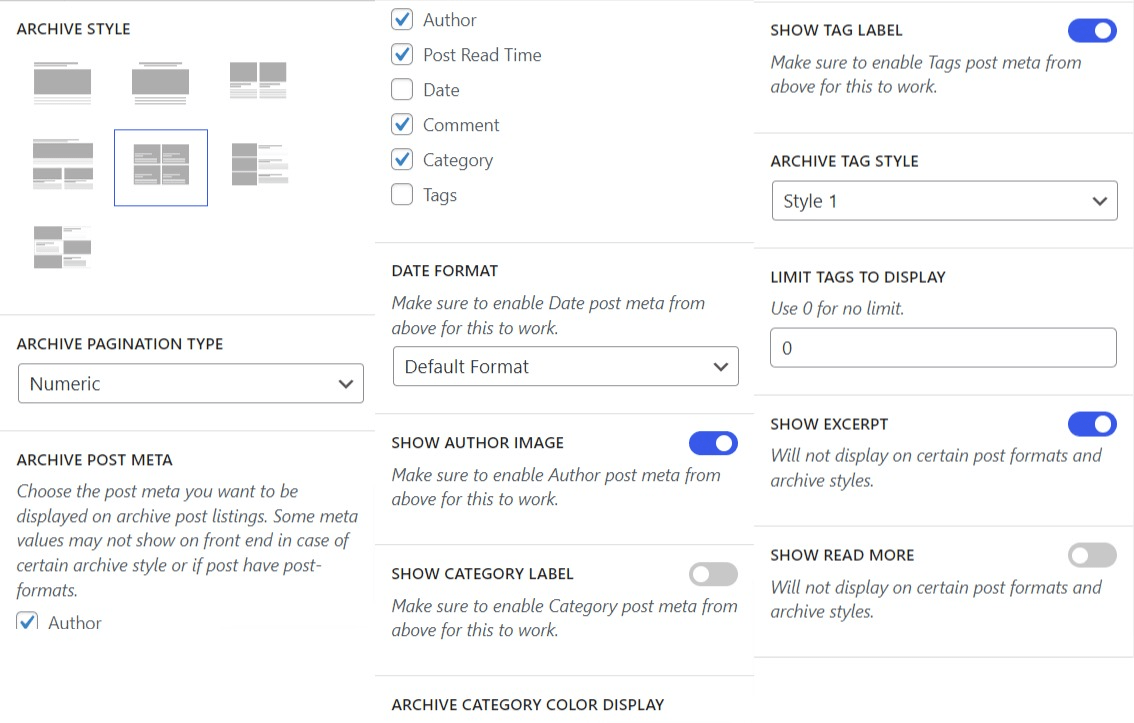Choose the archive style with one large post above two small
The image size is (1134, 723).
63,164
